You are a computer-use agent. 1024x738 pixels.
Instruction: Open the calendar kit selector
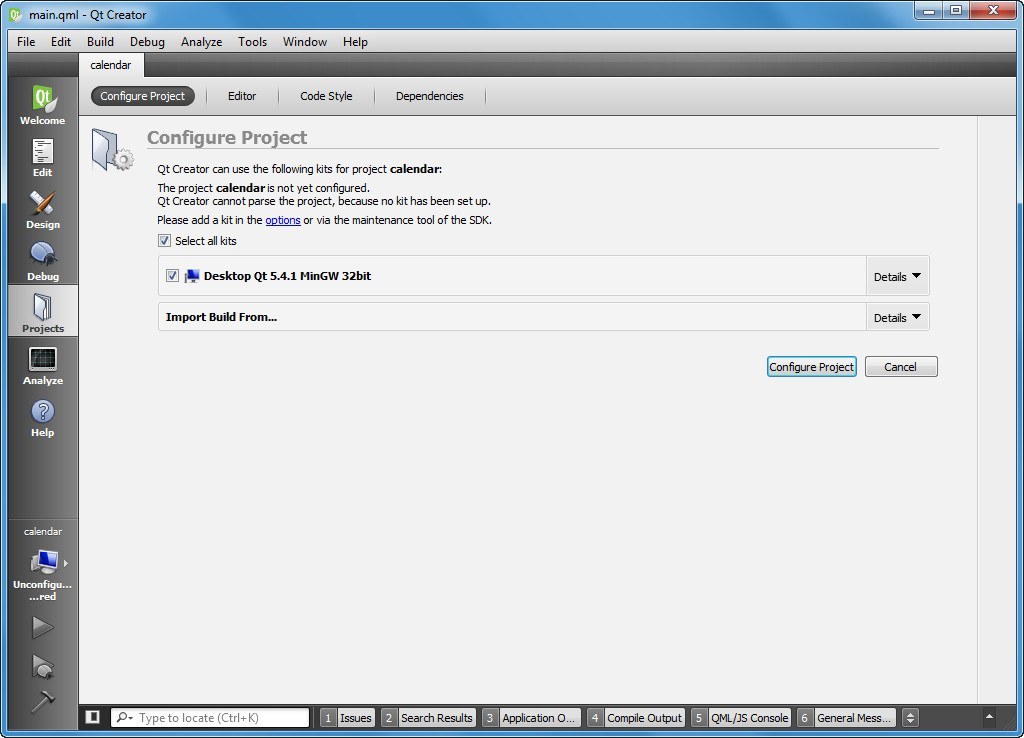(x=42, y=562)
